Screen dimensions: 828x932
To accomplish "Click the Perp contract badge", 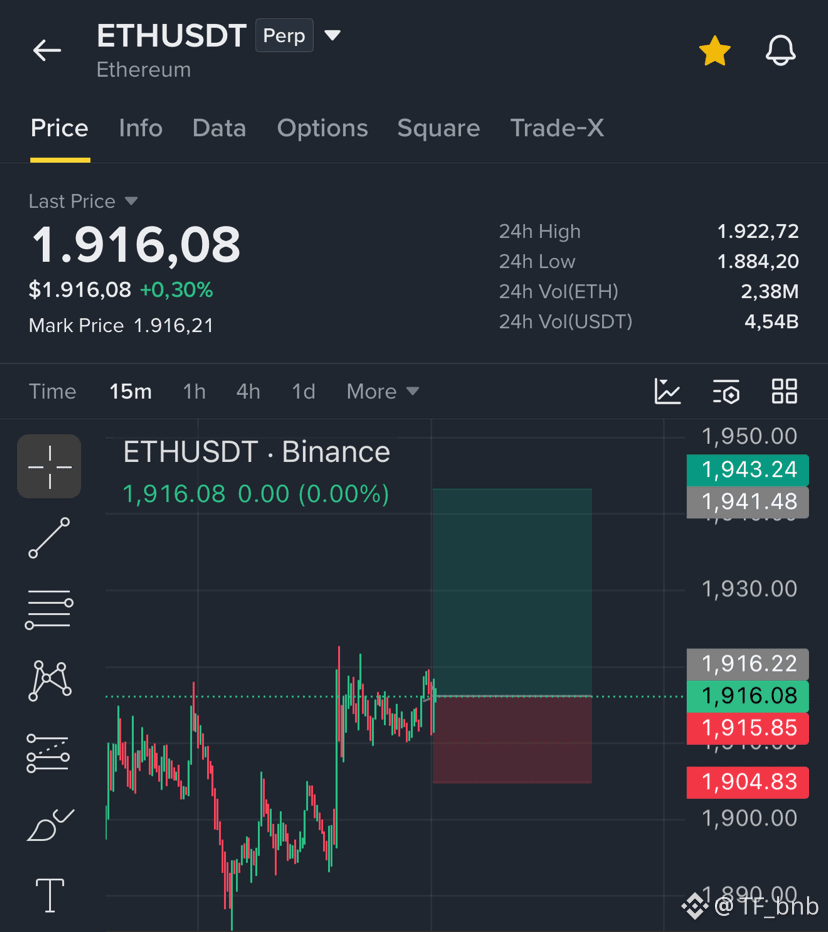I will coord(284,36).
